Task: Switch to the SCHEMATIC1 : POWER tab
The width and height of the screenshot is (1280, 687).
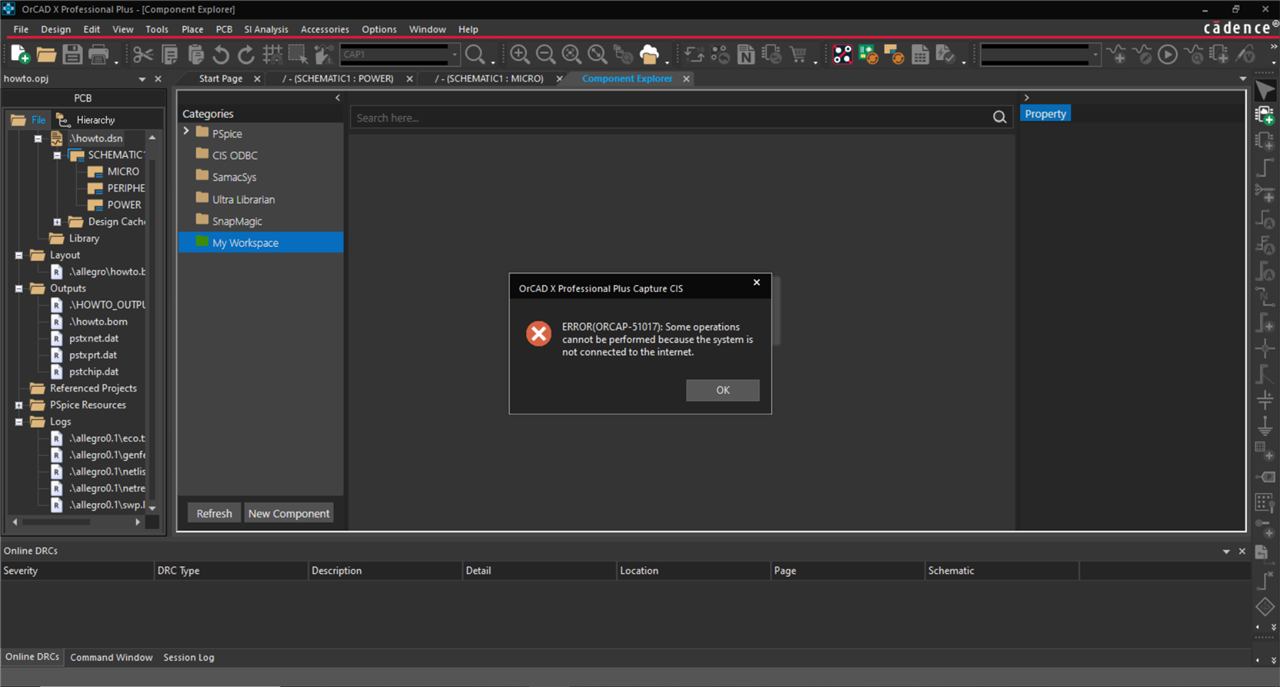Action: [338, 78]
